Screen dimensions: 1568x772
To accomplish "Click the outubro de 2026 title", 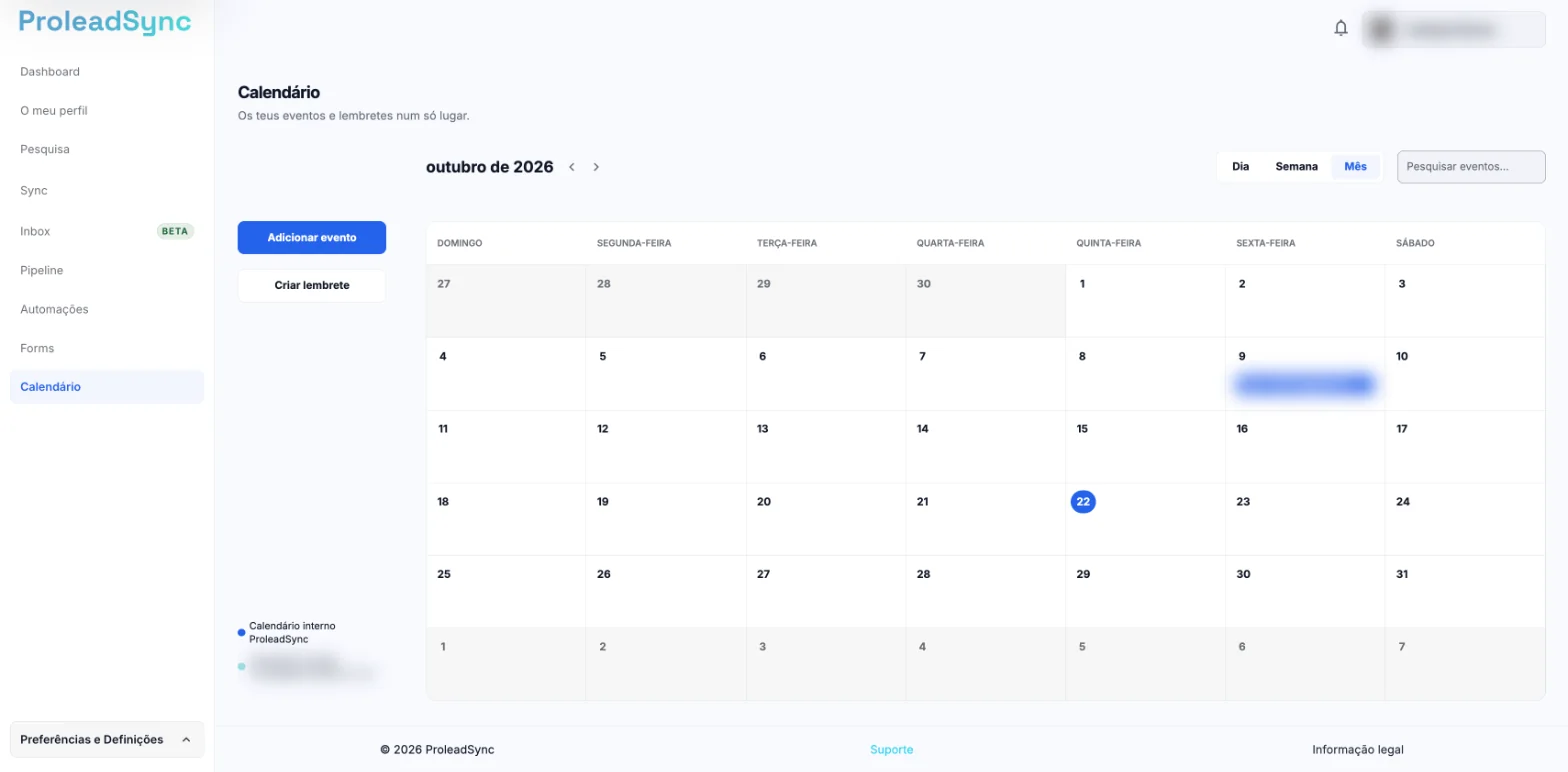I will [489, 167].
